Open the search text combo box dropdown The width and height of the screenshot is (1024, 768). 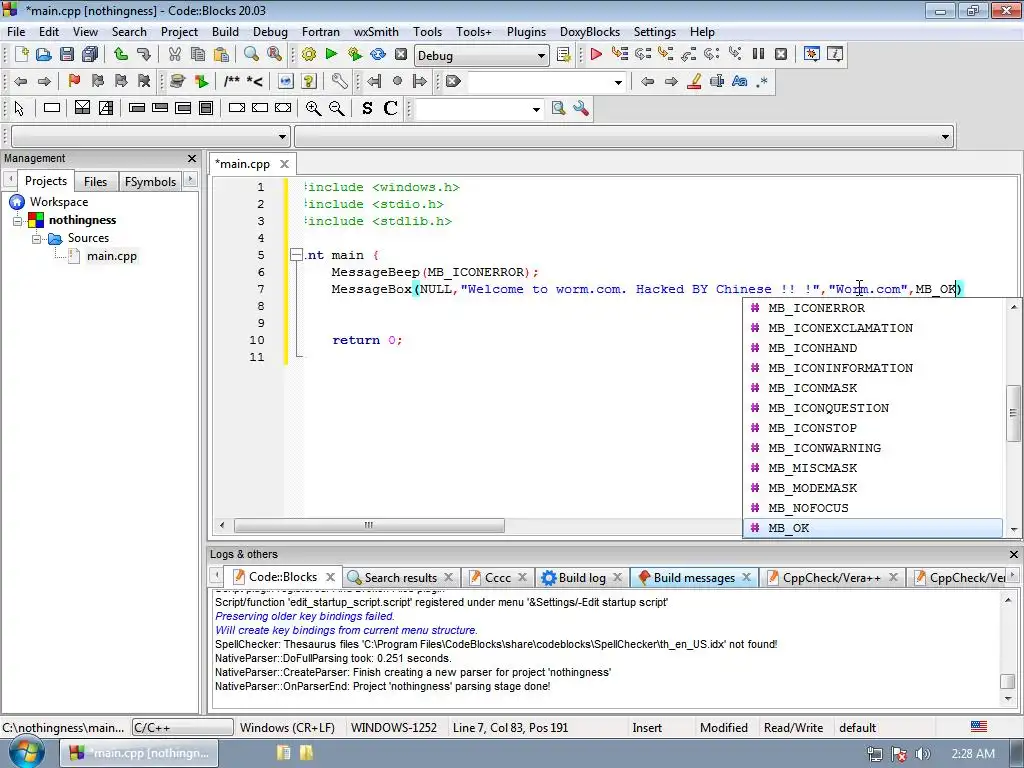click(x=618, y=82)
